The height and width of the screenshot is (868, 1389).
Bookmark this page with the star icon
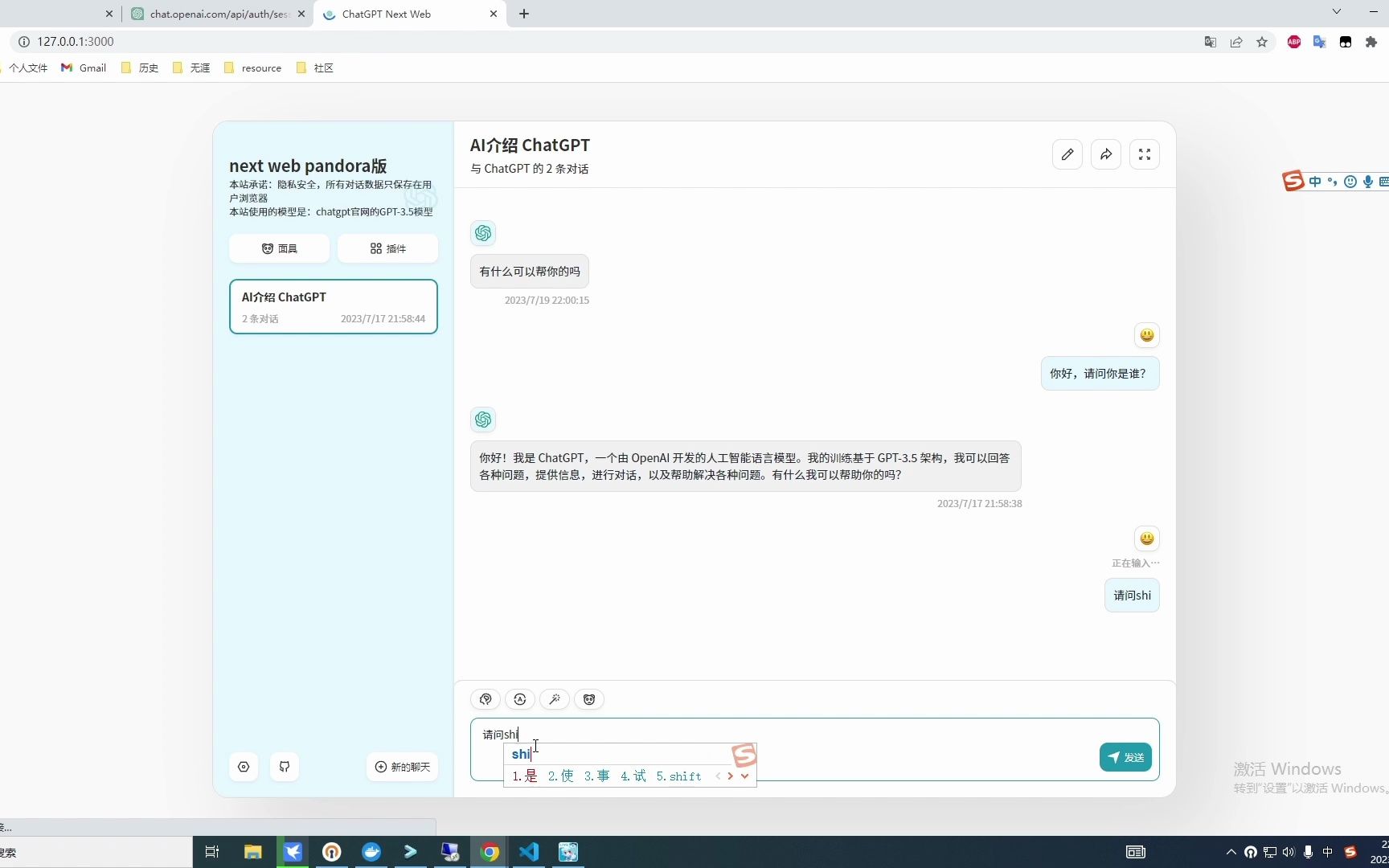pyautogui.click(x=1262, y=42)
